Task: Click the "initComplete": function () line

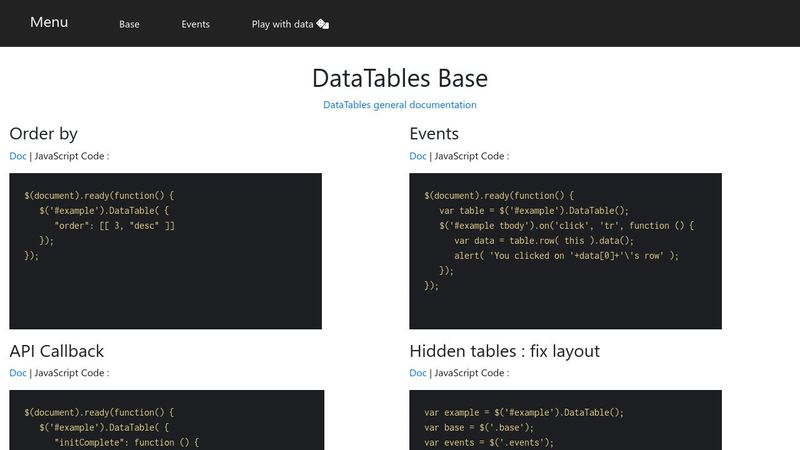Action: coord(127,443)
